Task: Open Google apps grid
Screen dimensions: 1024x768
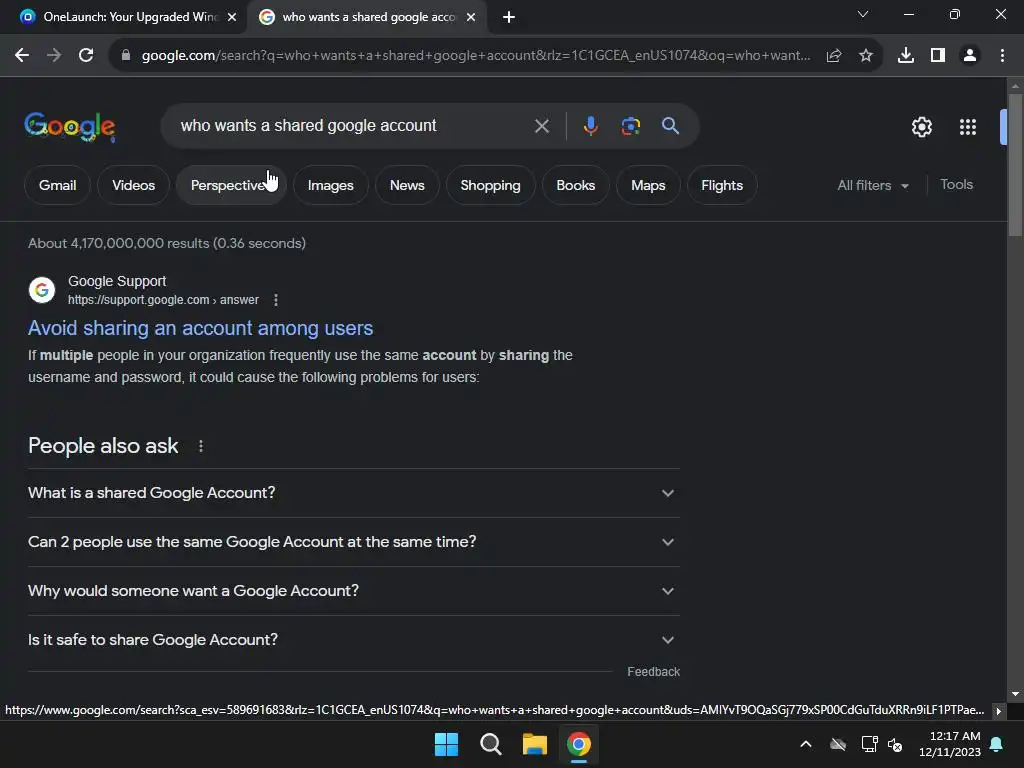Action: coord(968,127)
